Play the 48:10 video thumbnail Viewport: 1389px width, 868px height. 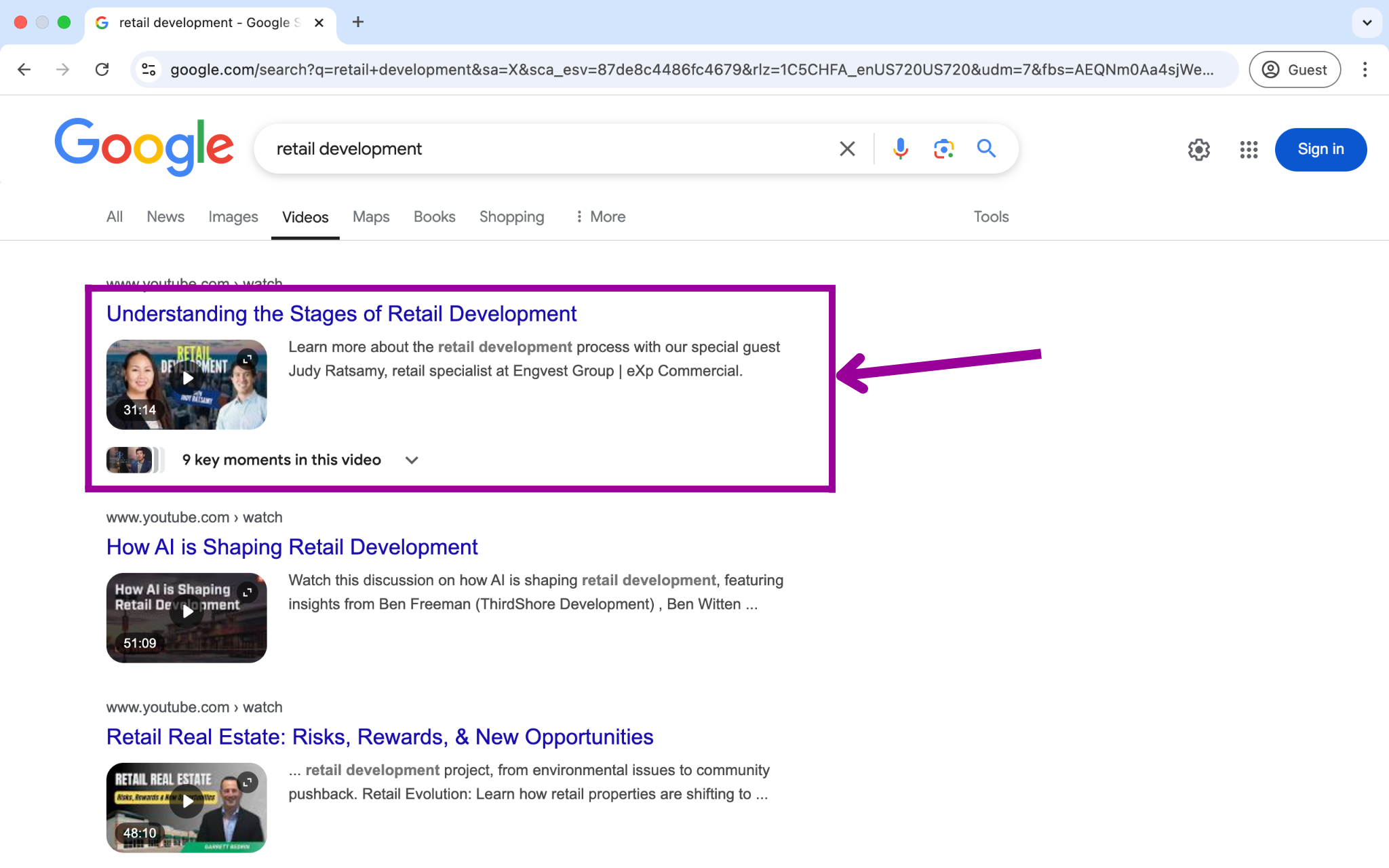[x=187, y=808]
